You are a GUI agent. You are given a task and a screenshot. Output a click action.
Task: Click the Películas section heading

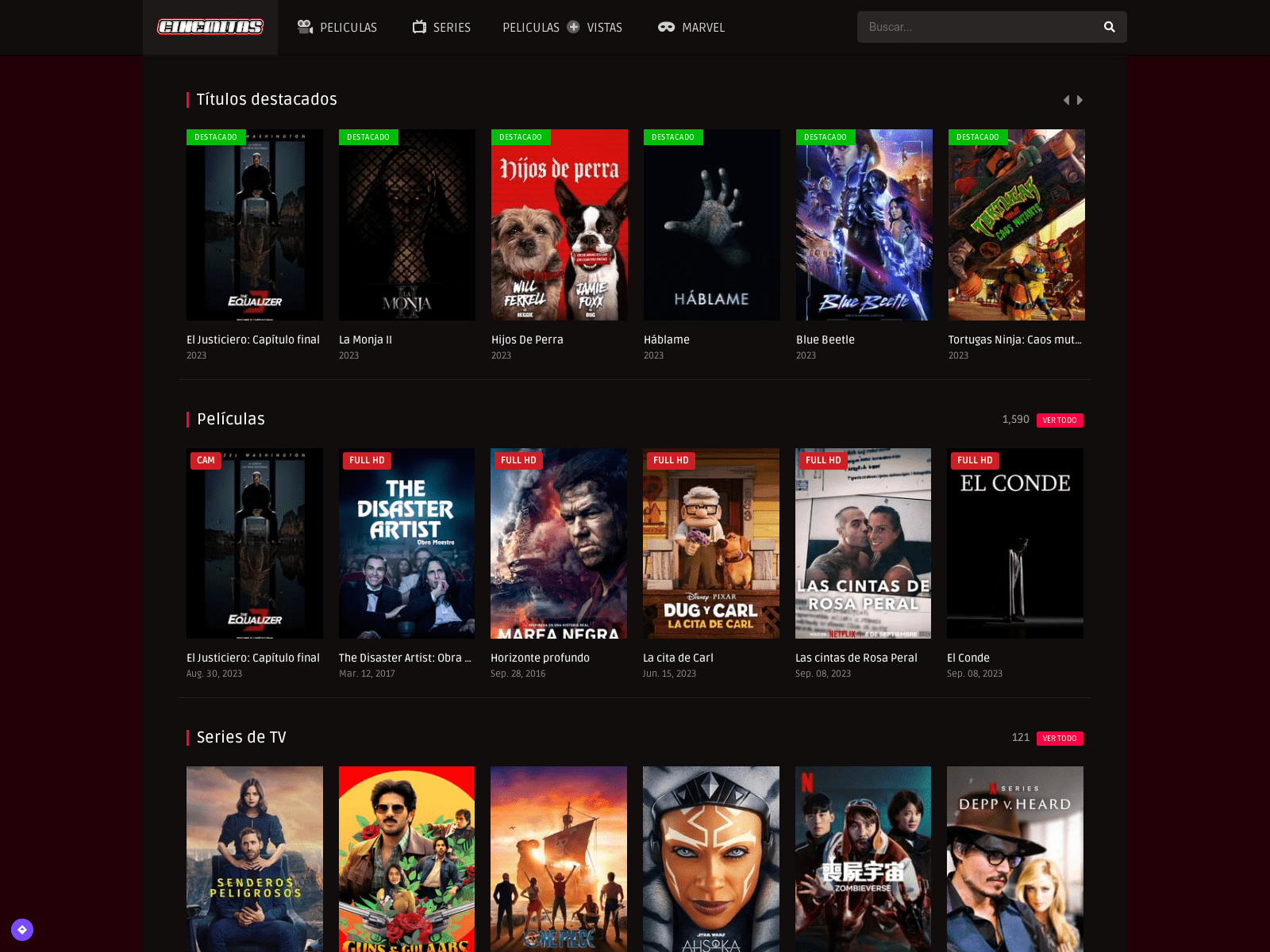(231, 419)
